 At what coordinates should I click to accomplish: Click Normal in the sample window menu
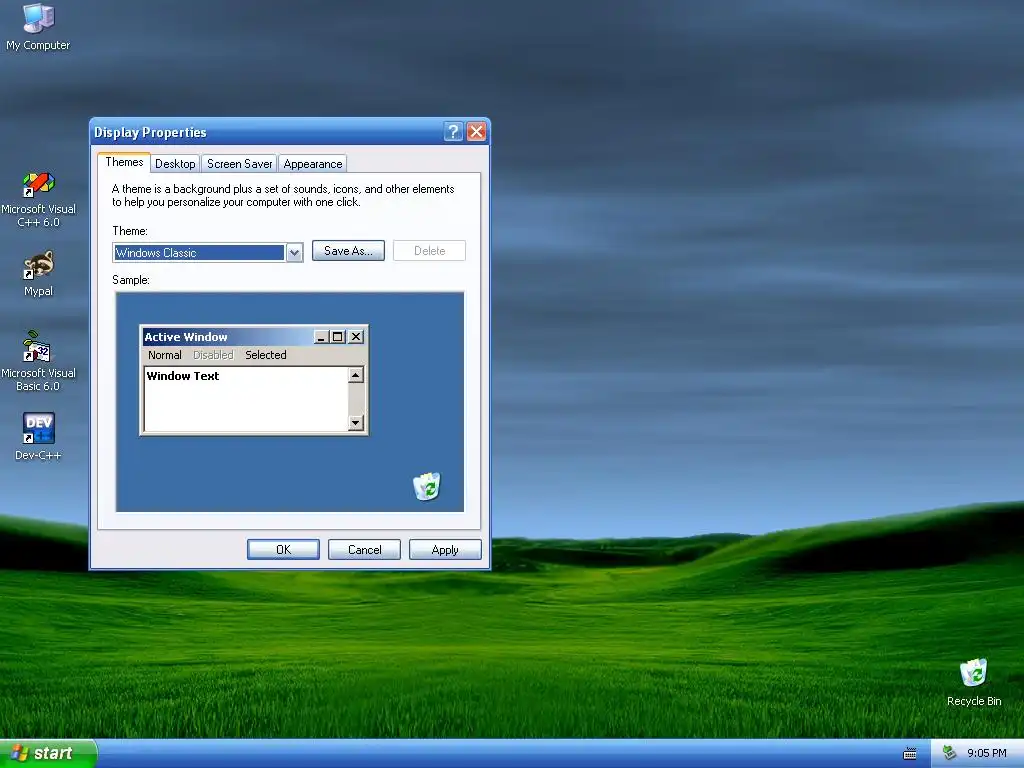pos(165,355)
